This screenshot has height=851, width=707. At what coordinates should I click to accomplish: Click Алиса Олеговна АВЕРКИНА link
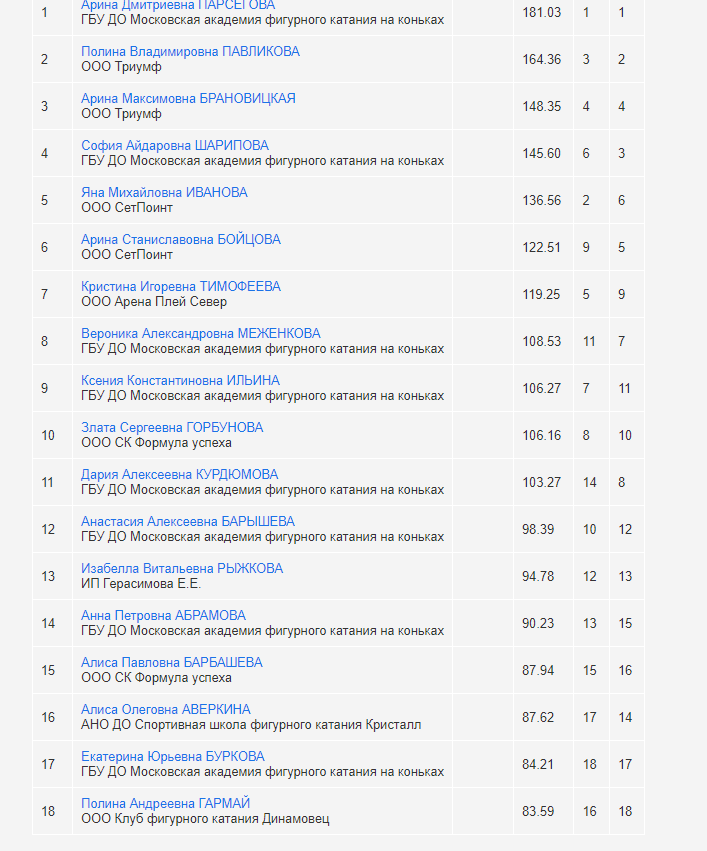point(165,709)
